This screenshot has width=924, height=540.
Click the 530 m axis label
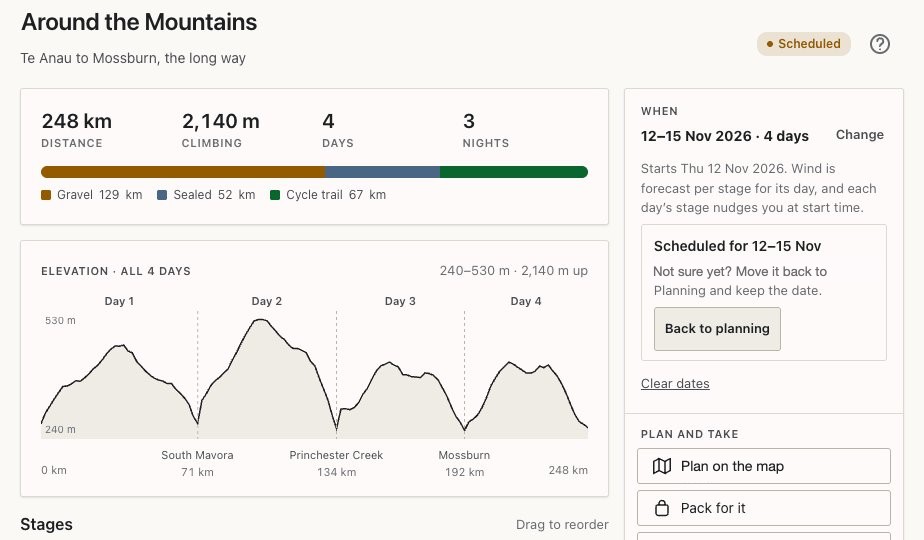point(60,321)
